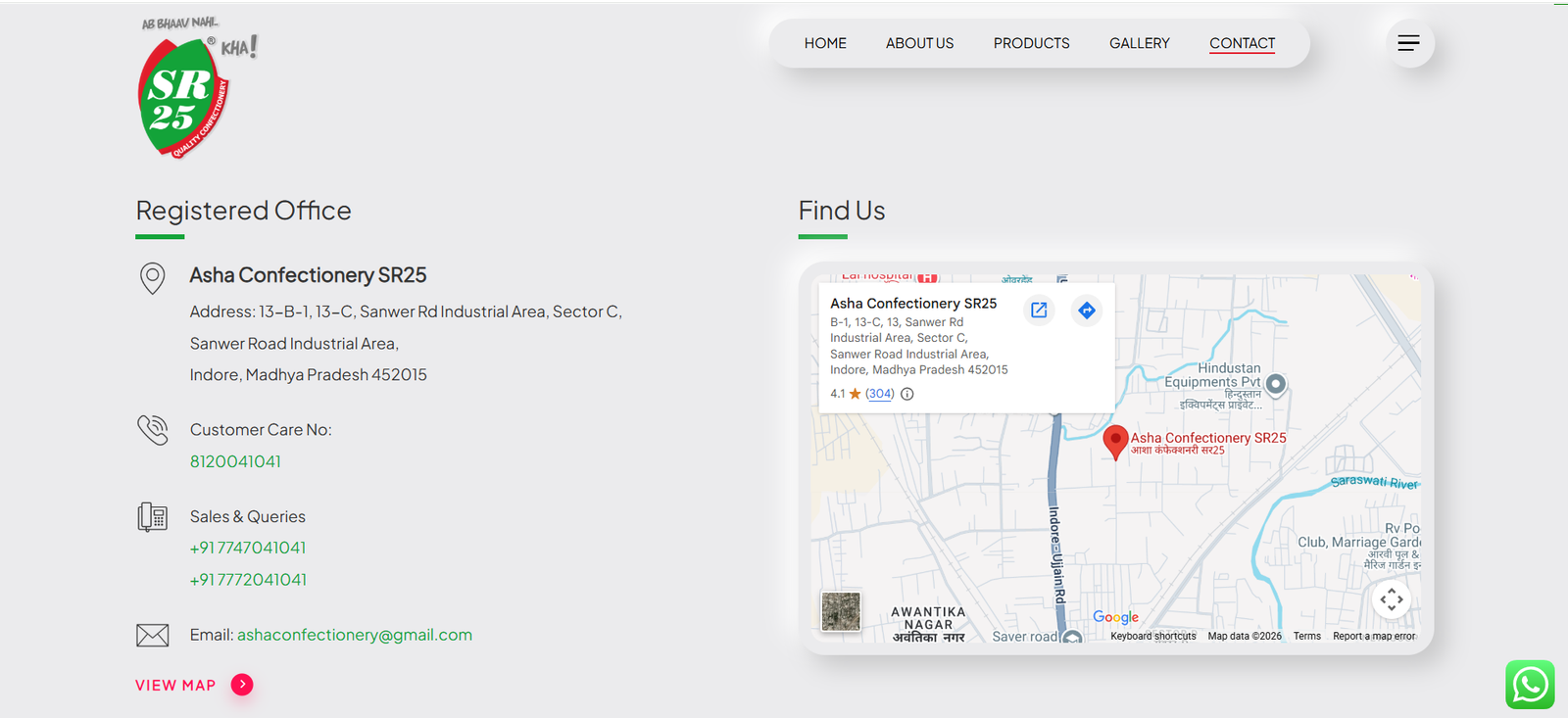Click the View Map link
Viewport: 1568px width, 718px height.
[x=175, y=686]
